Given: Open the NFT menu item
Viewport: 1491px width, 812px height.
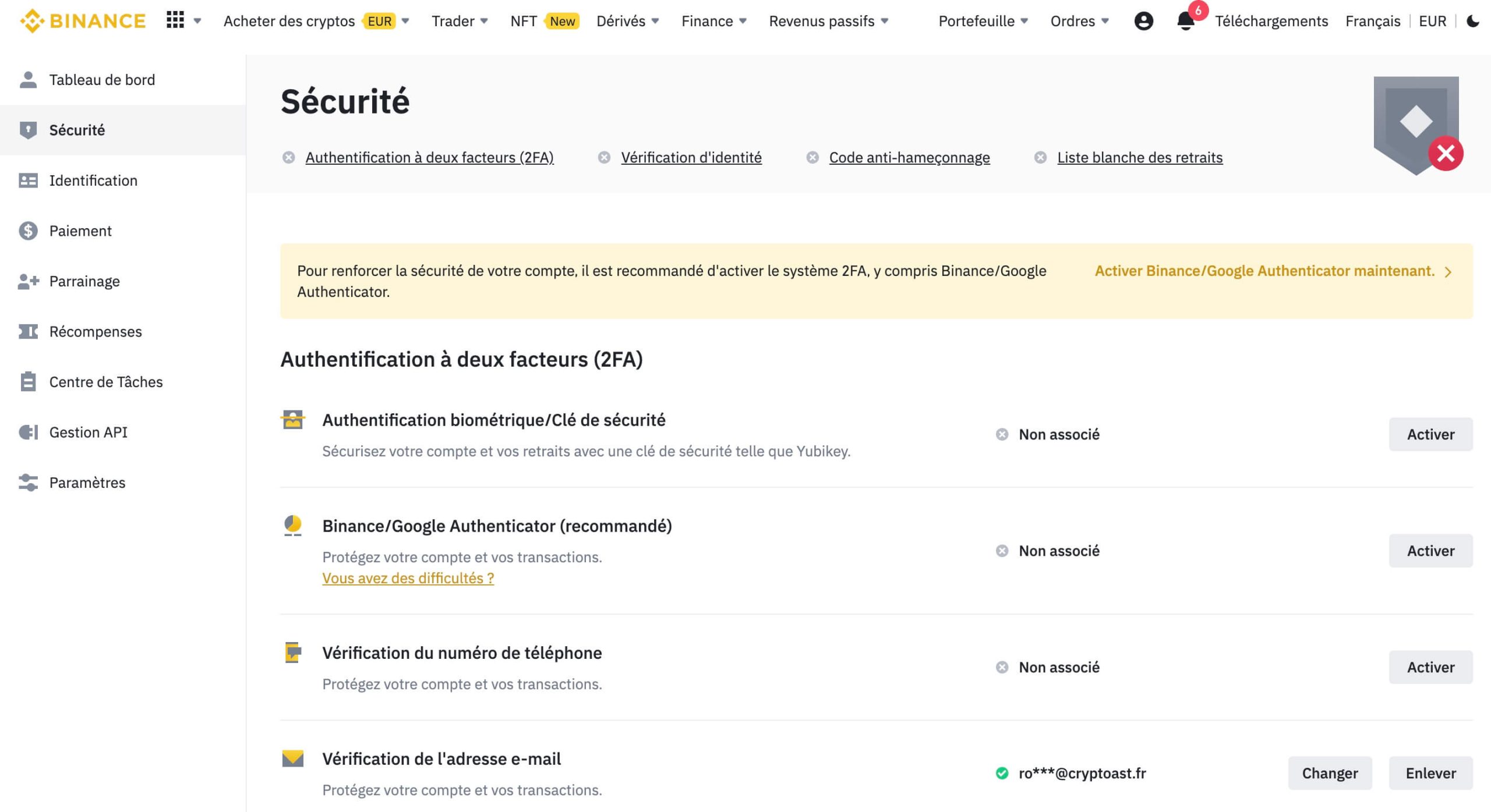Looking at the screenshot, I should 524,20.
